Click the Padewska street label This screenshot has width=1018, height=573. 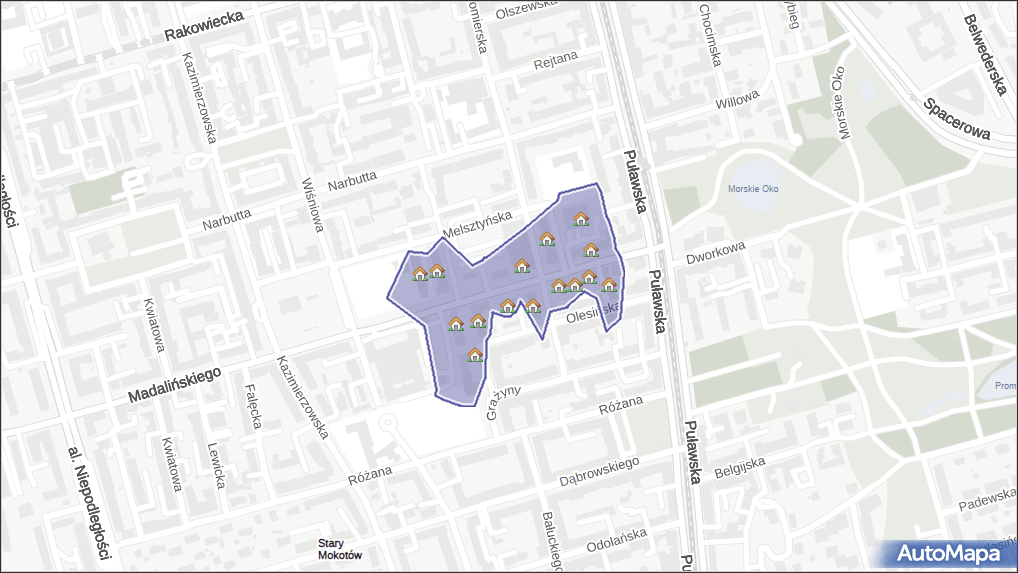pyautogui.click(x=987, y=500)
